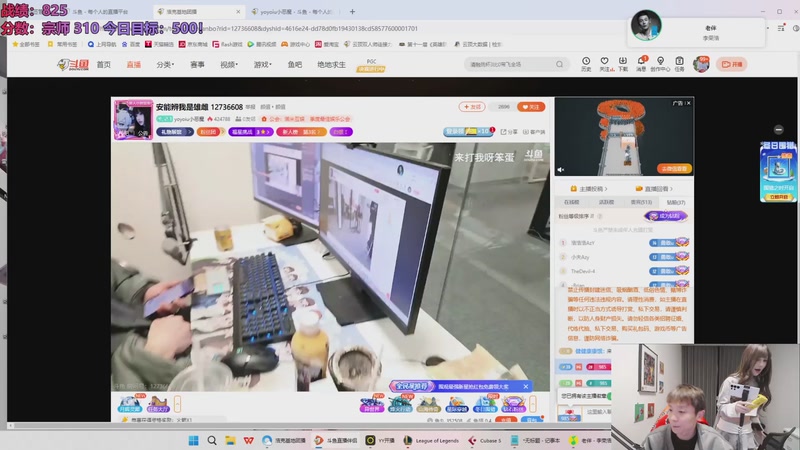The image size is (800, 450).
Task: Expand the 分类 category dropdown
Action: click(165, 64)
